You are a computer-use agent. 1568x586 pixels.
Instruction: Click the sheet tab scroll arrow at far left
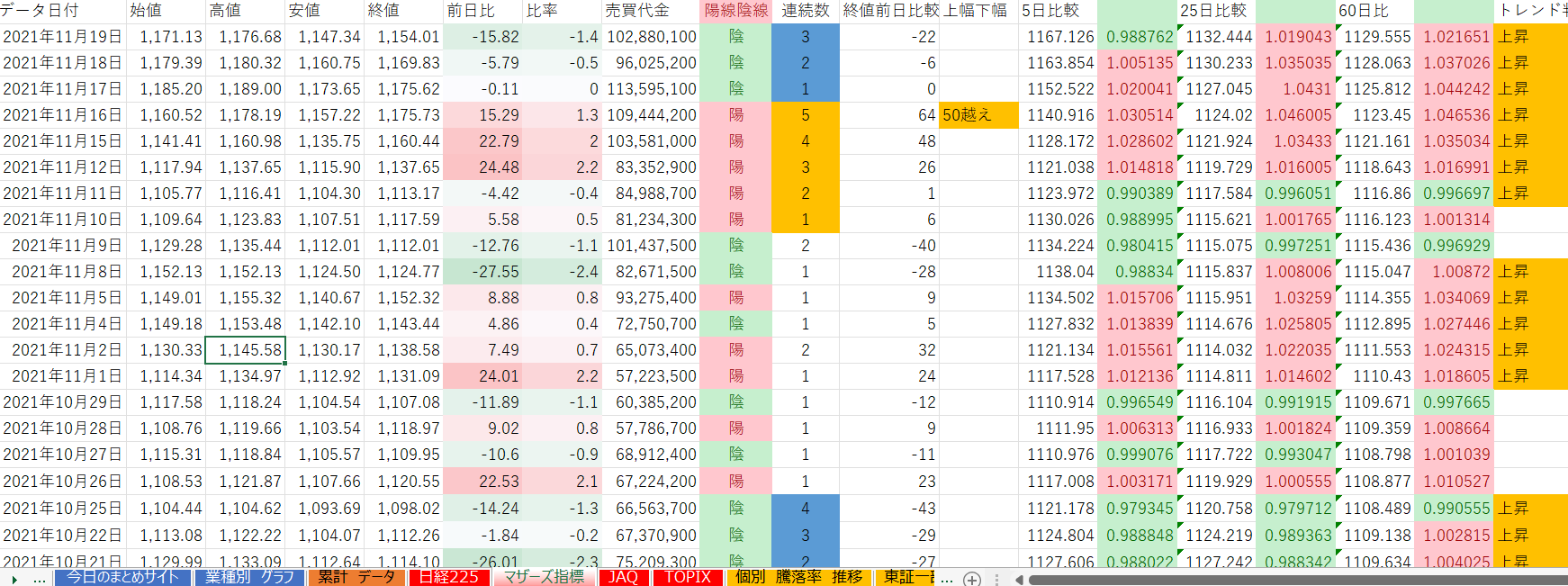click(x=14, y=579)
